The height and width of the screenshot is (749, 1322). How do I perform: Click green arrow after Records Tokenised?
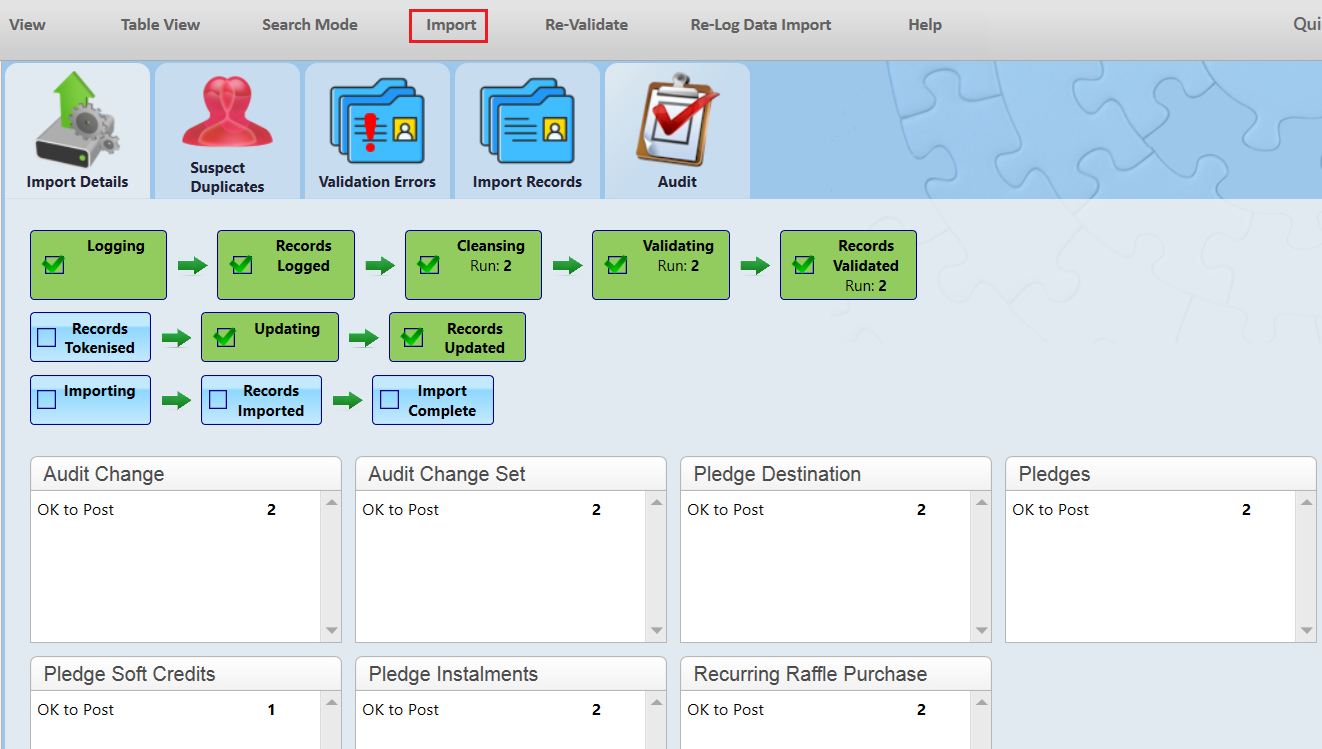coord(176,338)
